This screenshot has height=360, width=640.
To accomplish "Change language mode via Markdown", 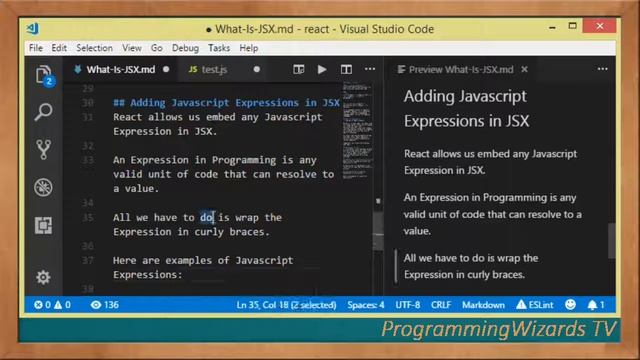I will [483, 305].
